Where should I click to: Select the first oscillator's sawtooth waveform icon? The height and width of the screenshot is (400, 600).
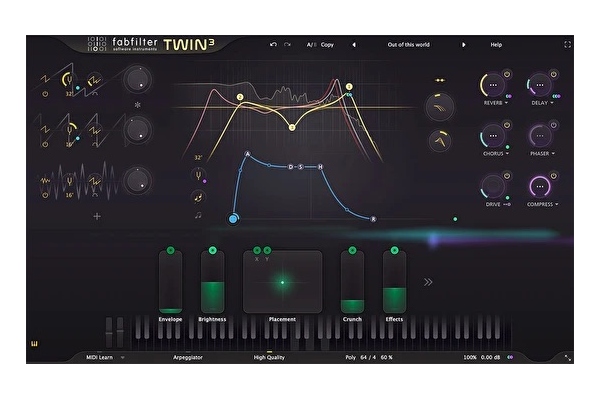45,79
